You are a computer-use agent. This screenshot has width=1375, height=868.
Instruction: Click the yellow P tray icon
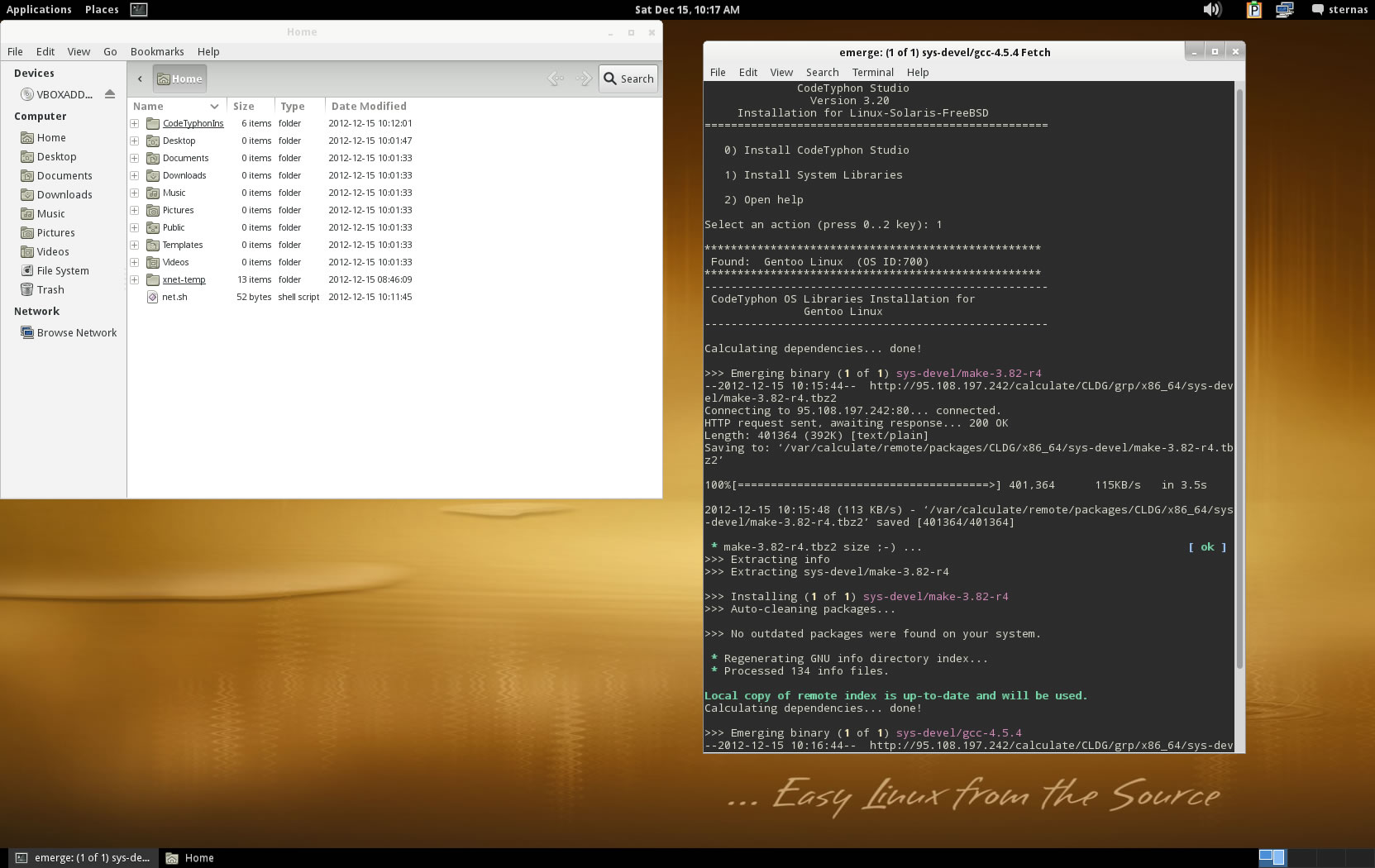point(1254,9)
